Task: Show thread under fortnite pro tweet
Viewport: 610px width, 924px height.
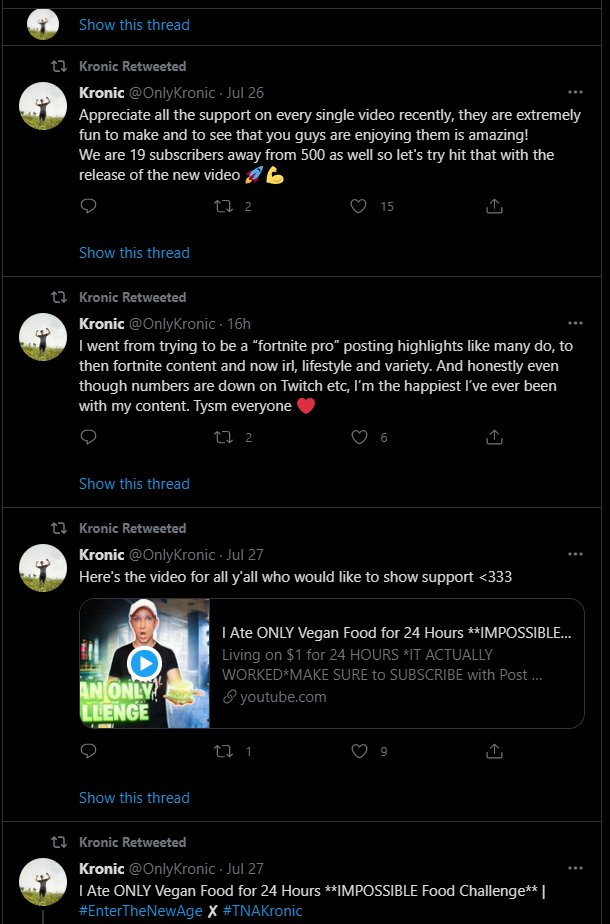Action: click(x=134, y=484)
